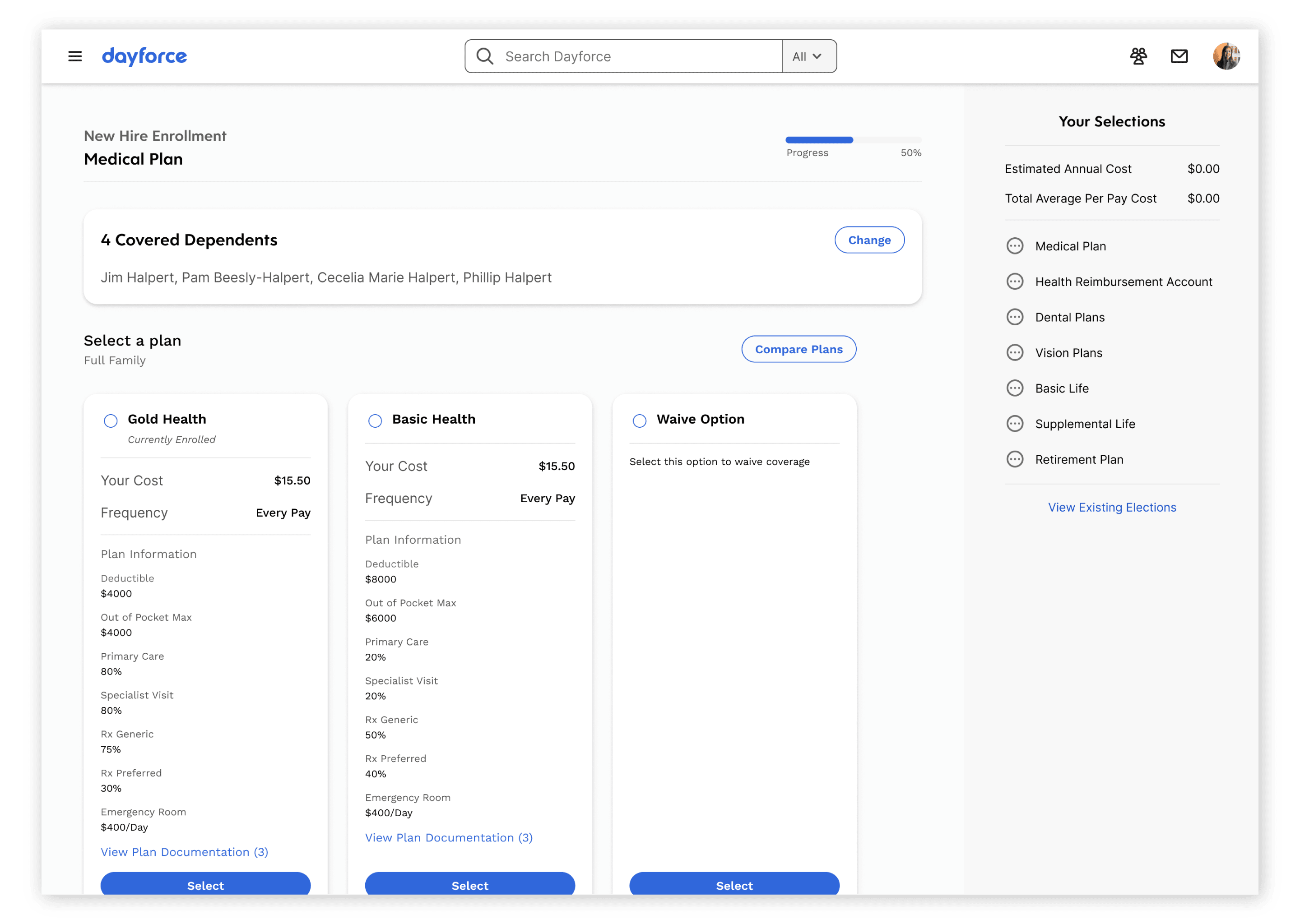
Task: Open options for Supplemental Life selection
Action: tap(1016, 423)
